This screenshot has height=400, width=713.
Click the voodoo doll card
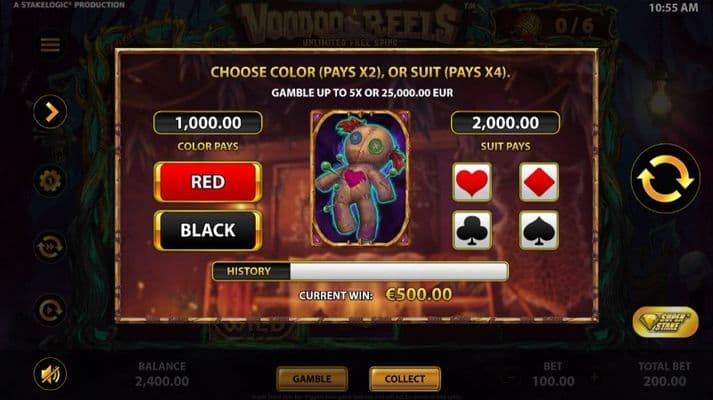coord(360,179)
